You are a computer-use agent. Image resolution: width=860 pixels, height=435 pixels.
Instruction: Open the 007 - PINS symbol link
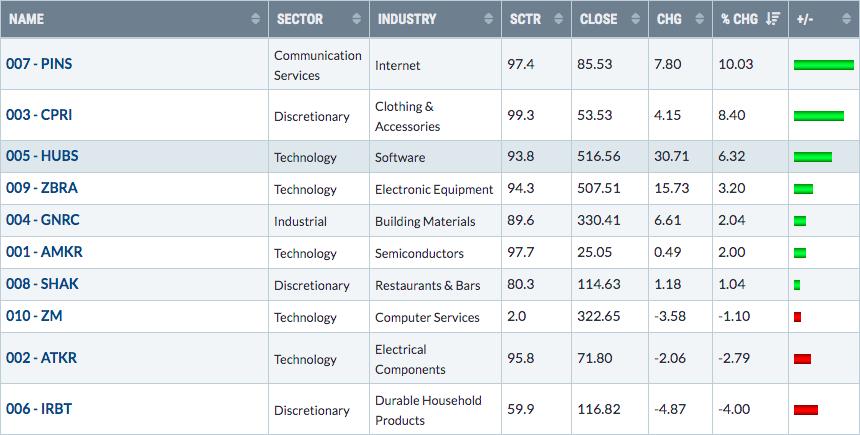tap(39, 64)
